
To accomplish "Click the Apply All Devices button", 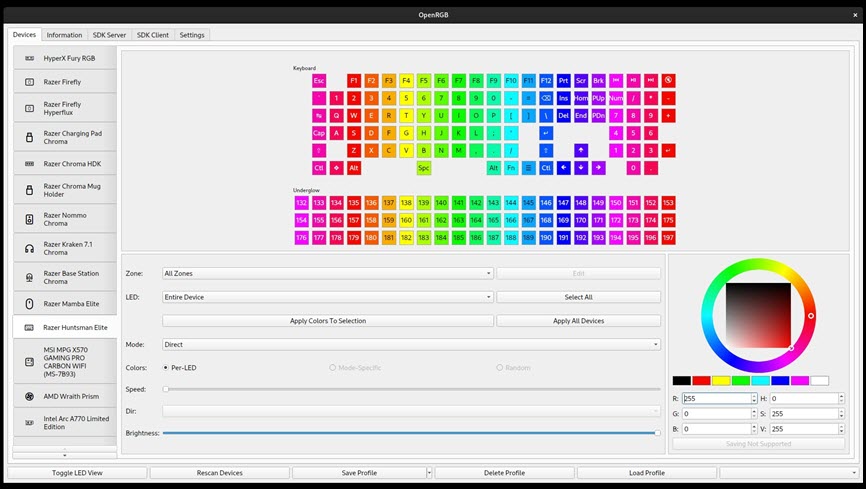I will pyautogui.click(x=578, y=321).
